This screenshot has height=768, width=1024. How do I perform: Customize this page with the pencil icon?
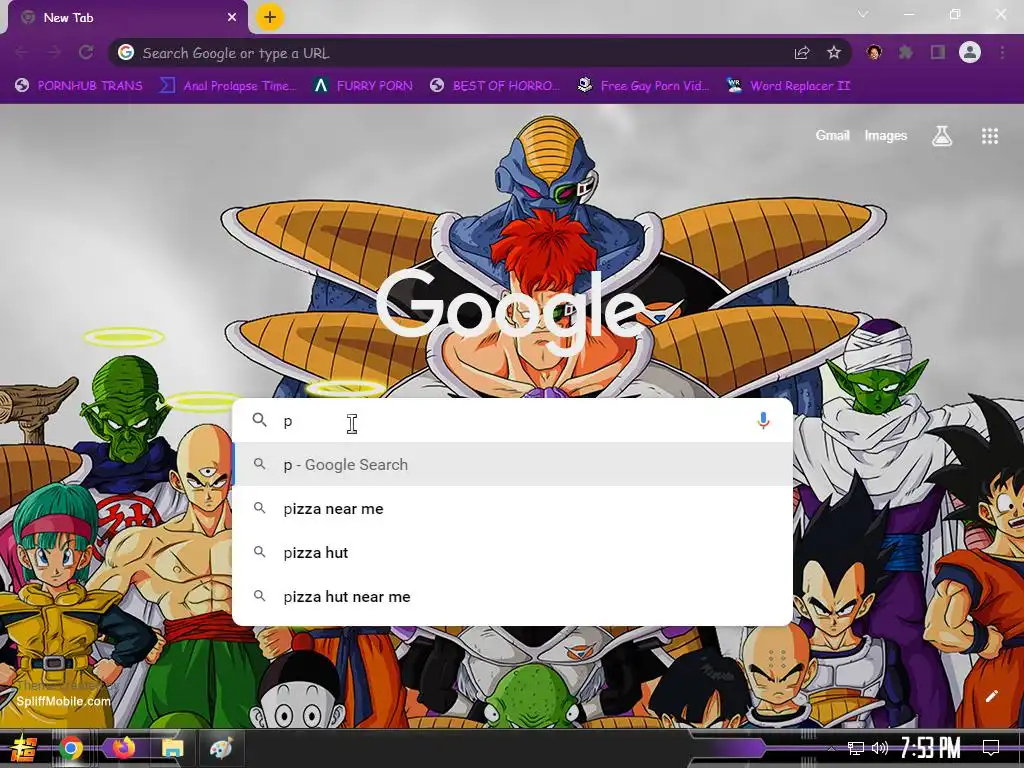point(991,696)
